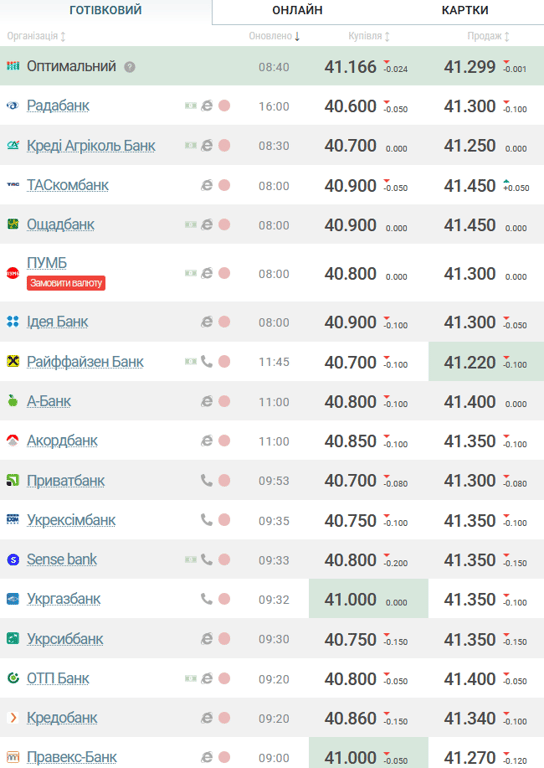Image resolution: width=544 pixels, height=768 pixels.
Task: Click the phone icon in Укргазбанк row
Action: (x=207, y=599)
